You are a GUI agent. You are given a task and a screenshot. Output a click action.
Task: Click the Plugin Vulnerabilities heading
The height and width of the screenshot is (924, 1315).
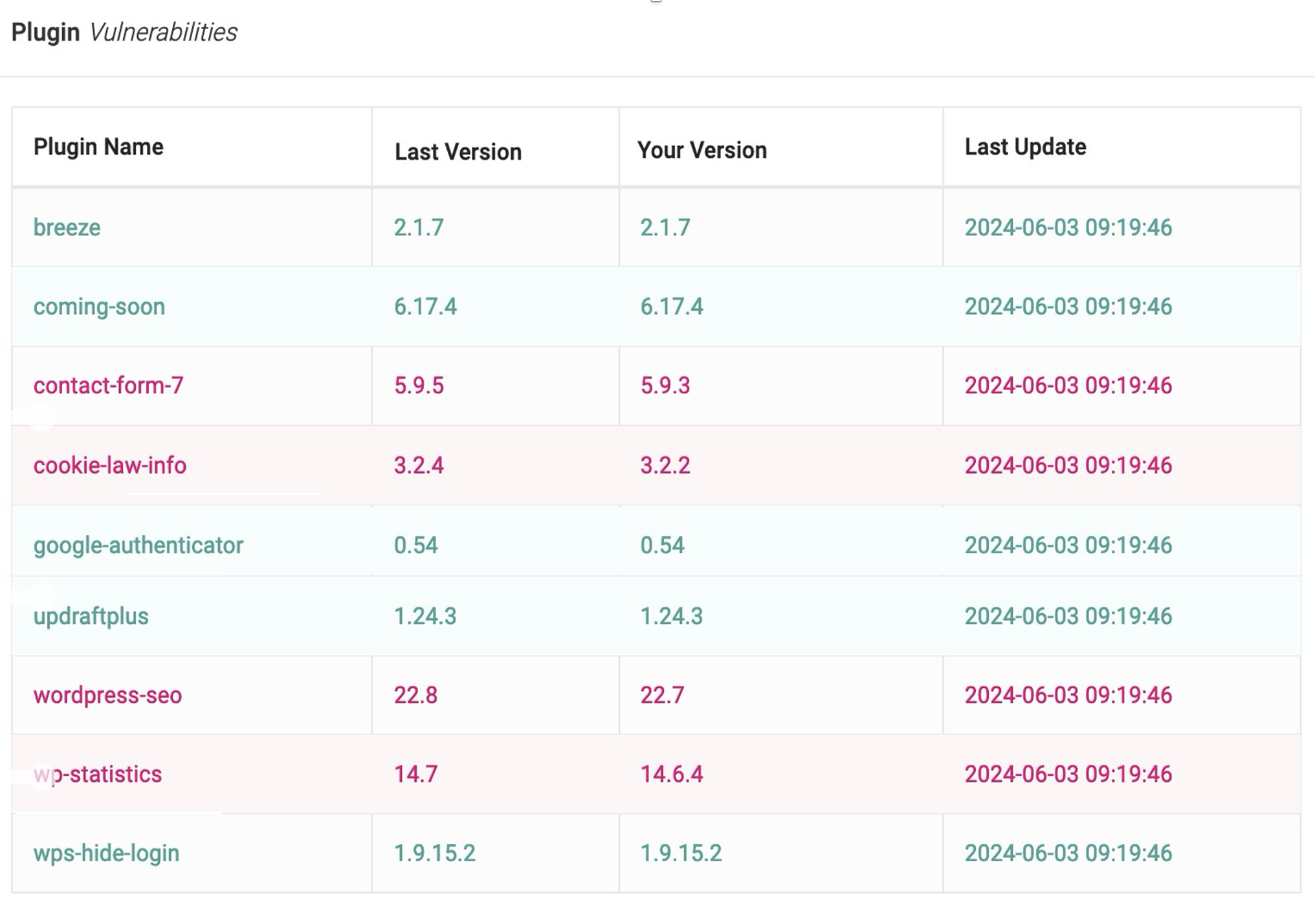pyautogui.click(x=124, y=32)
